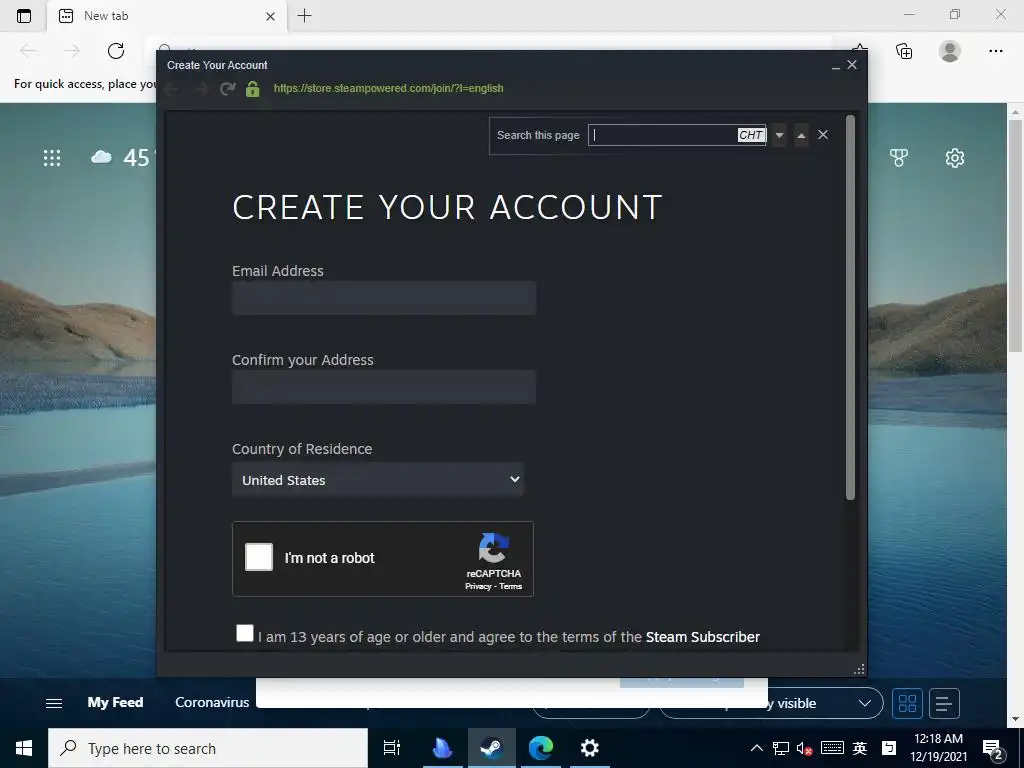Minimize the Create Your Account window
The image size is (1024, 768).
(x=835, y=65)
